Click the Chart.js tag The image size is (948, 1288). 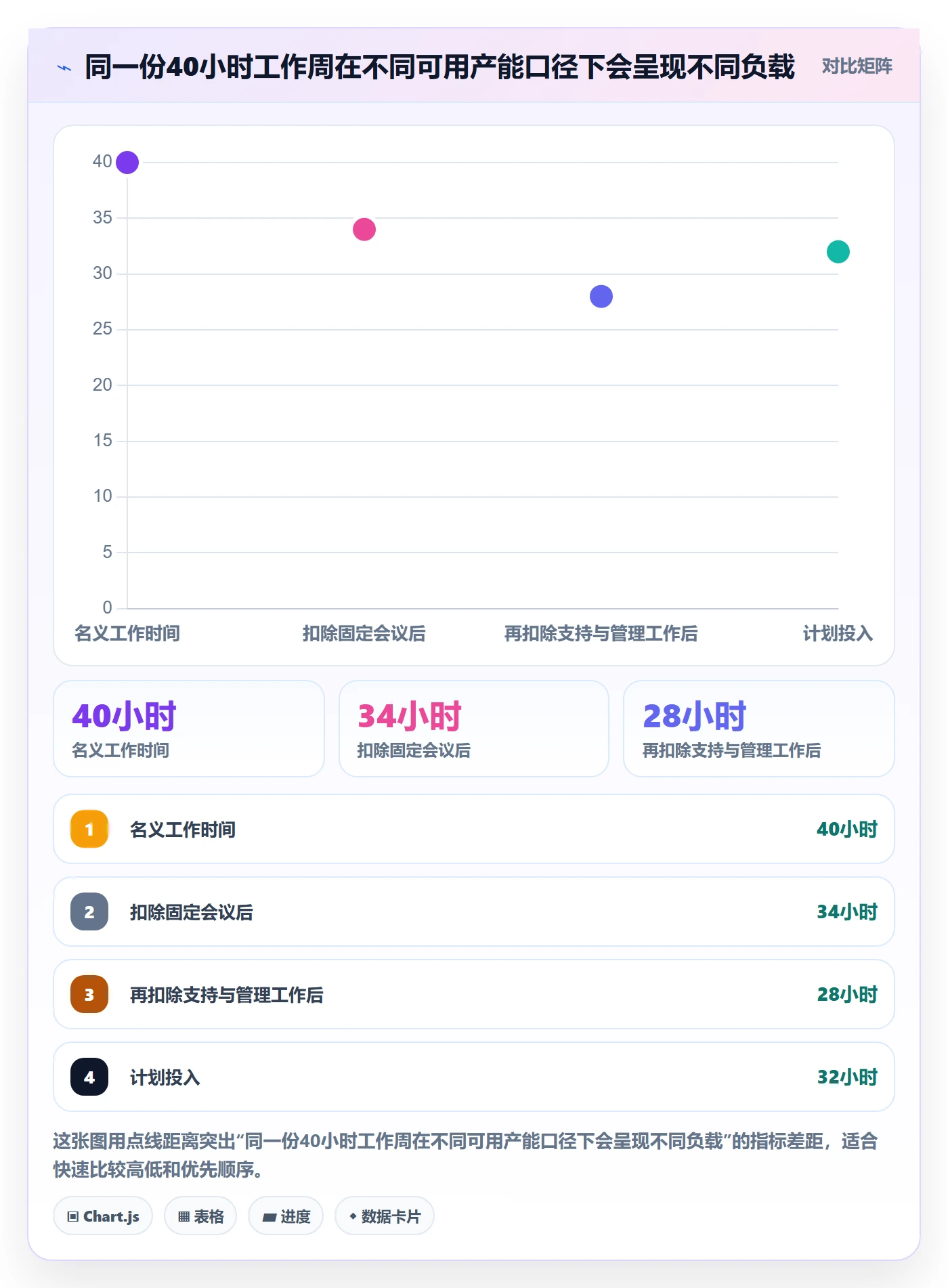(x=103, y=1216)
